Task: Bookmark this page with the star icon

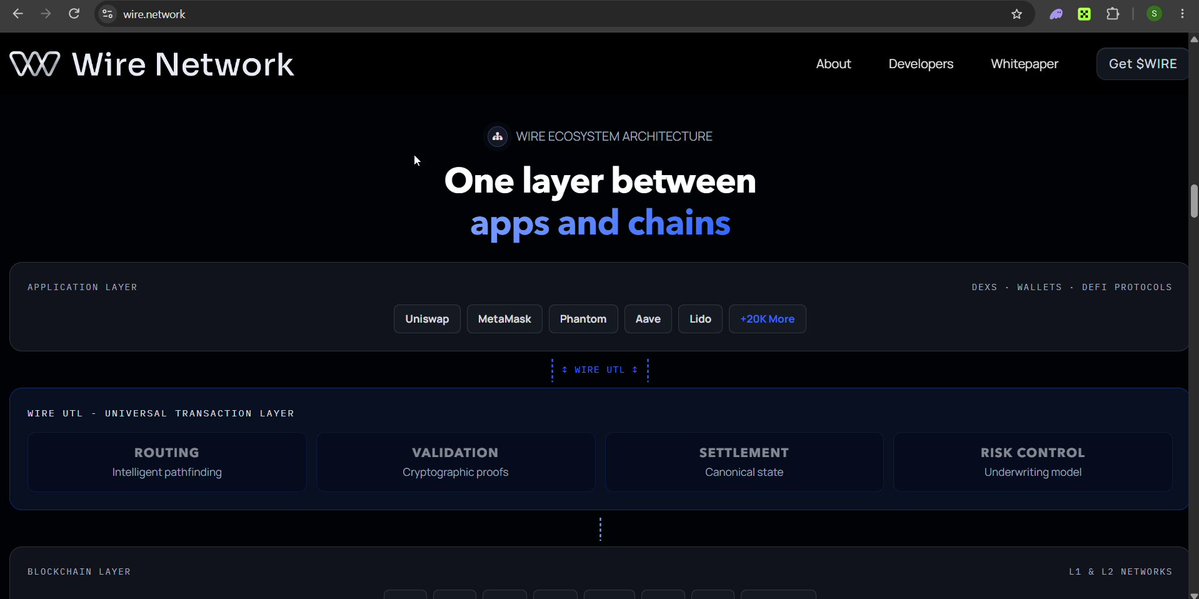Action: pos(1016,14)
